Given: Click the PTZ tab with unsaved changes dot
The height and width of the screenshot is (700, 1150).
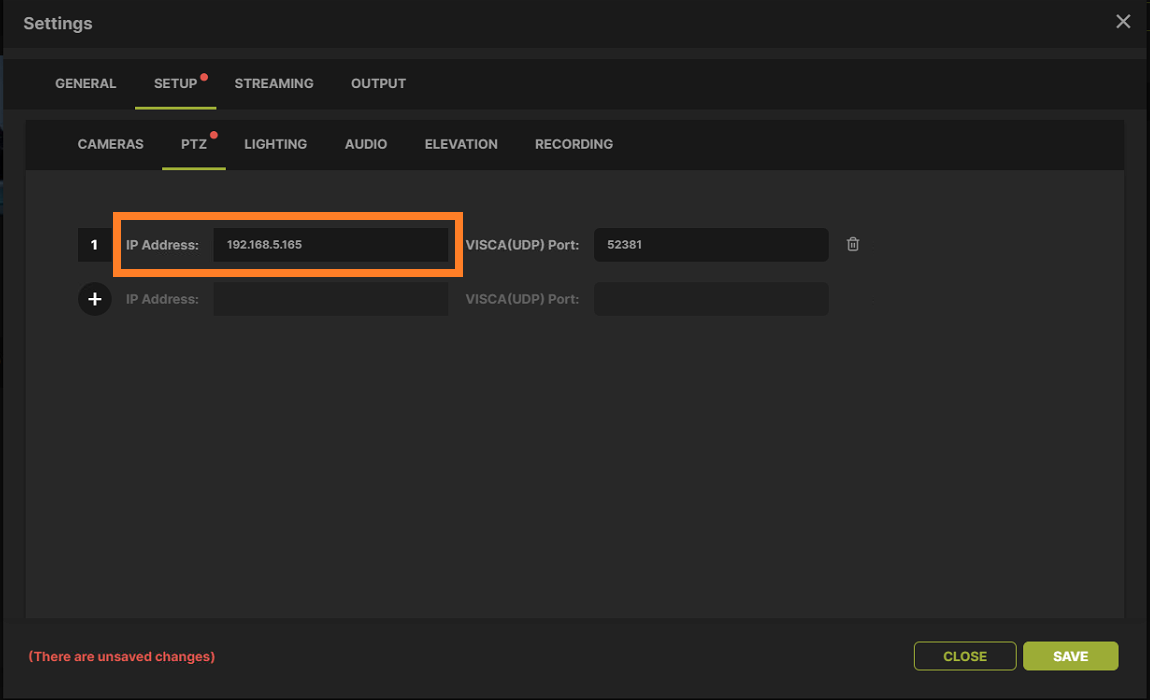Looking at the screenshot, I should (192, 144).
